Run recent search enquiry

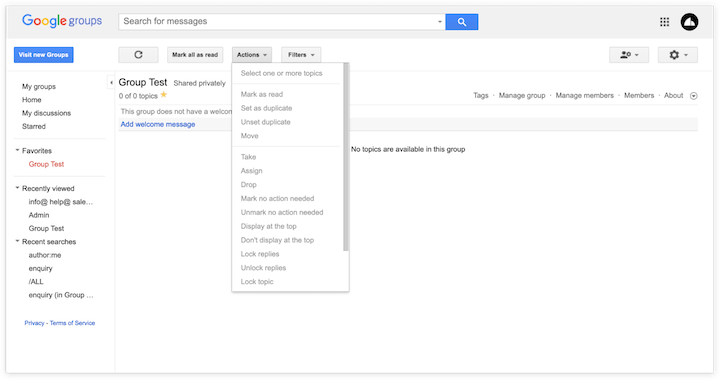click(40, 268)
